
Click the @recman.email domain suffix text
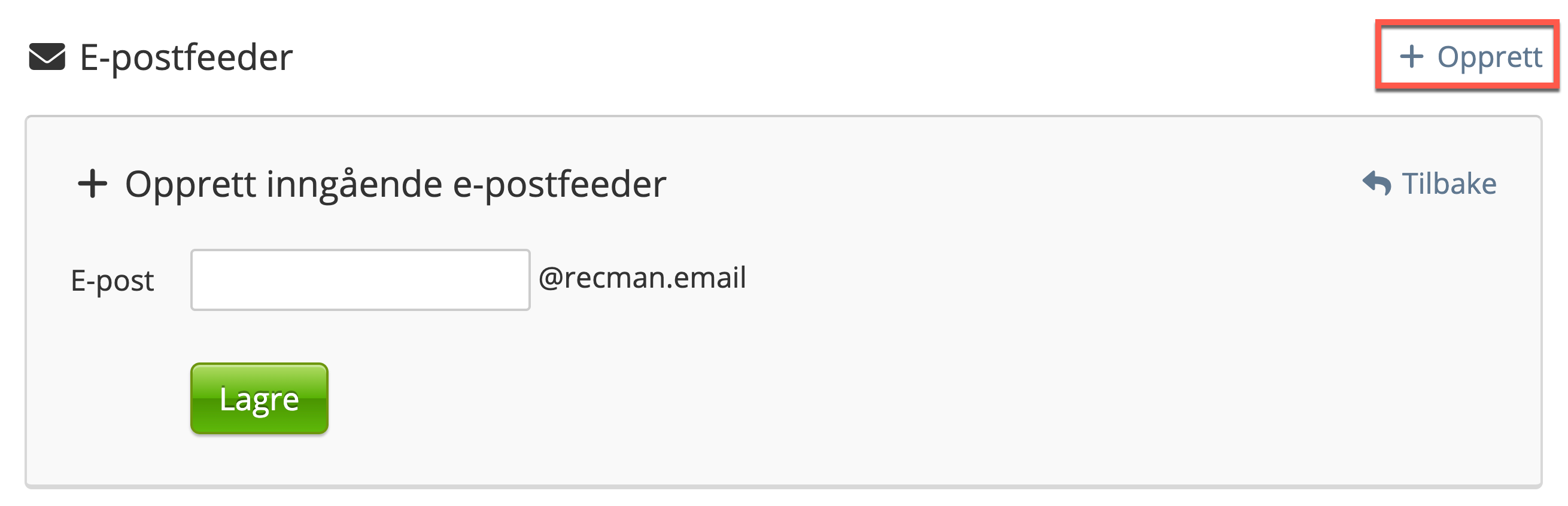click(x=642, y=278)
